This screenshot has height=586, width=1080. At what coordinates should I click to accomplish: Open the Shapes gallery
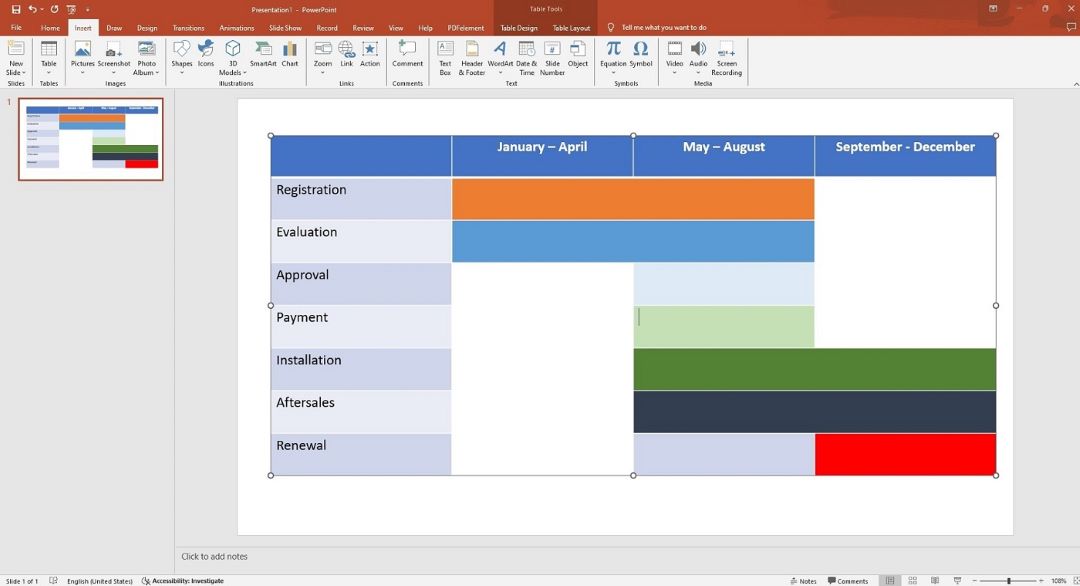182,49
